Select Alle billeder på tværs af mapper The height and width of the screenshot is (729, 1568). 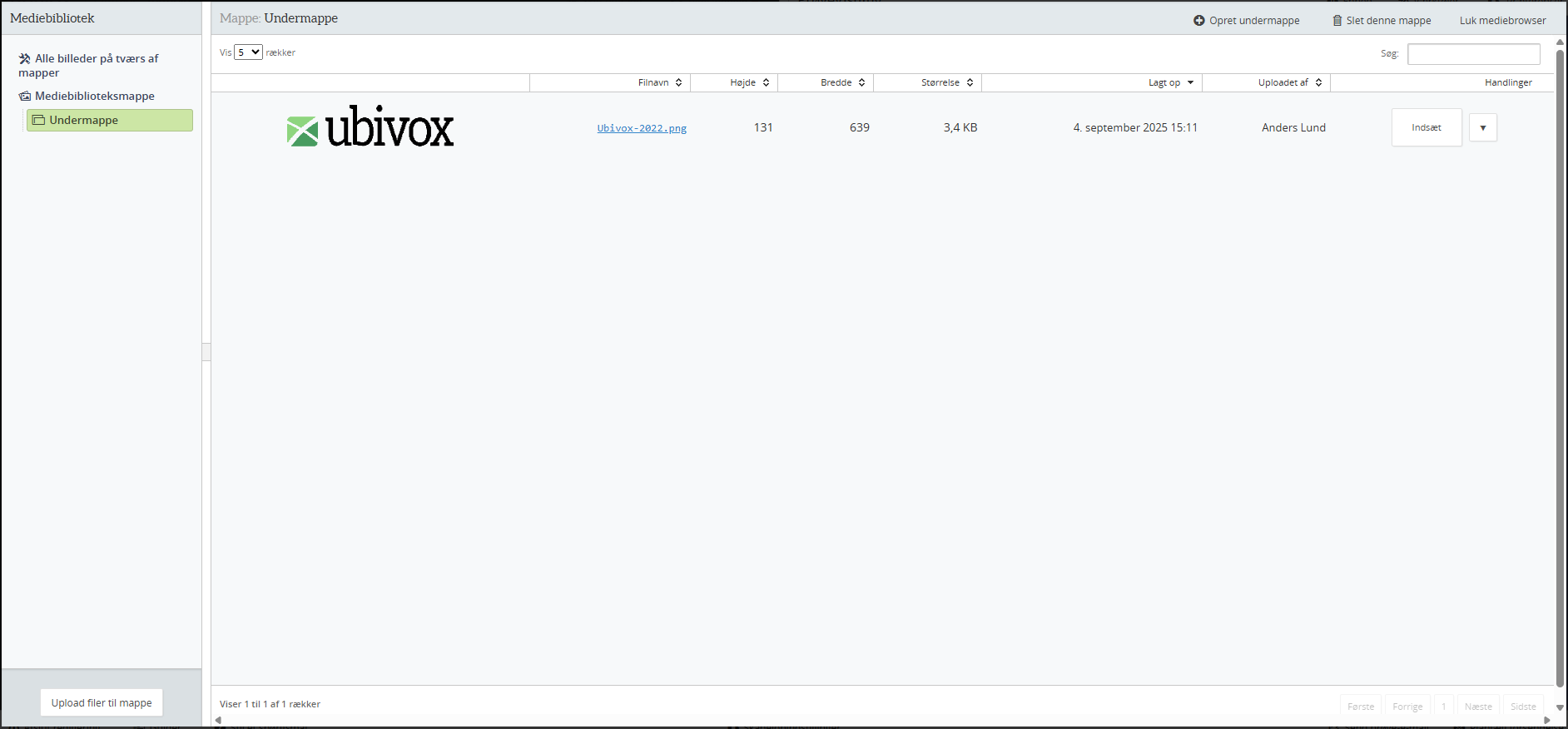(96, 59)
